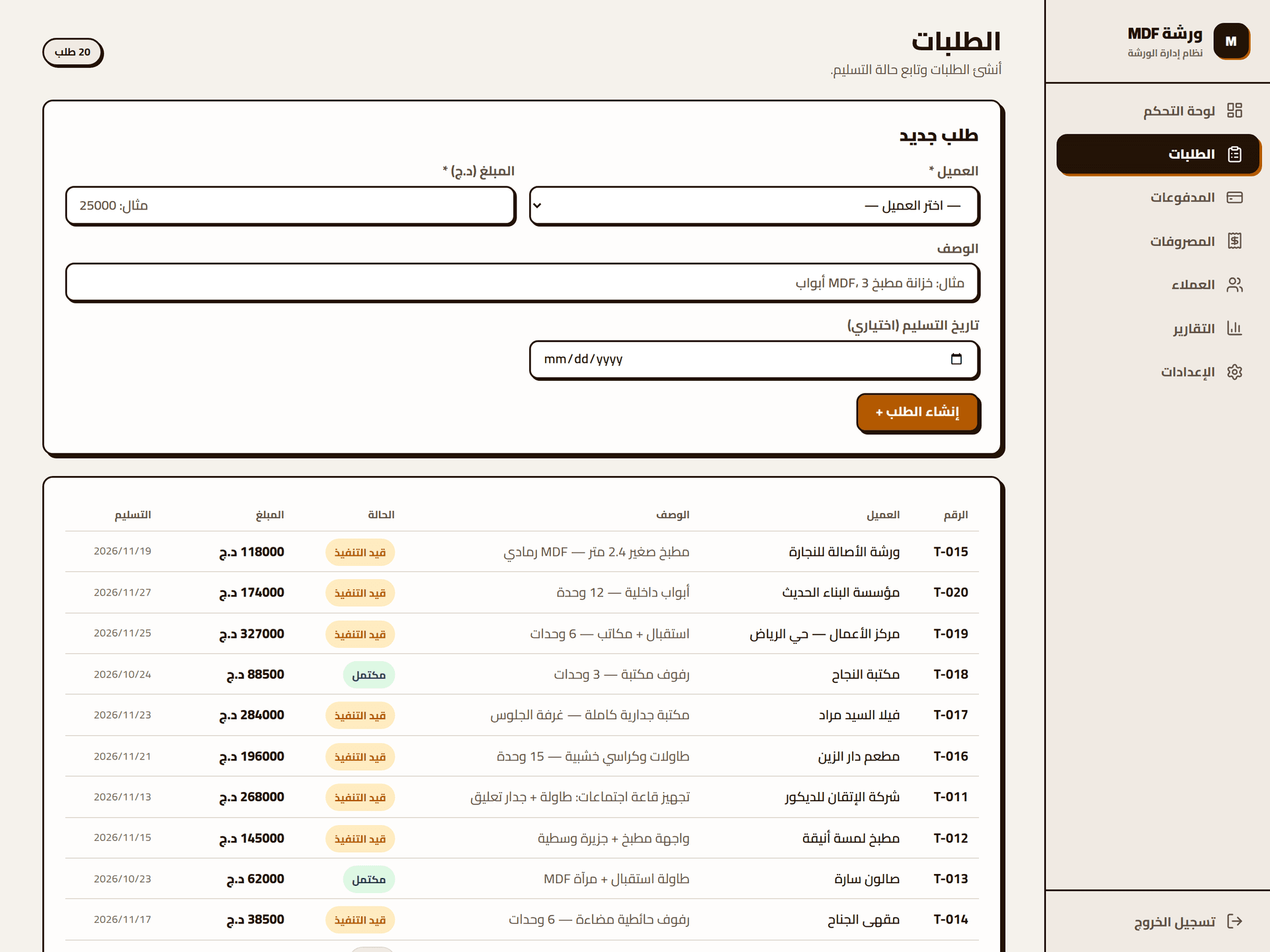Image resolution: width=1270 pixels, height=952 pixels.
Task: Click the mm/dd/yyyy delivery date field
Action: pyautogui.click(x=754, y=360)
